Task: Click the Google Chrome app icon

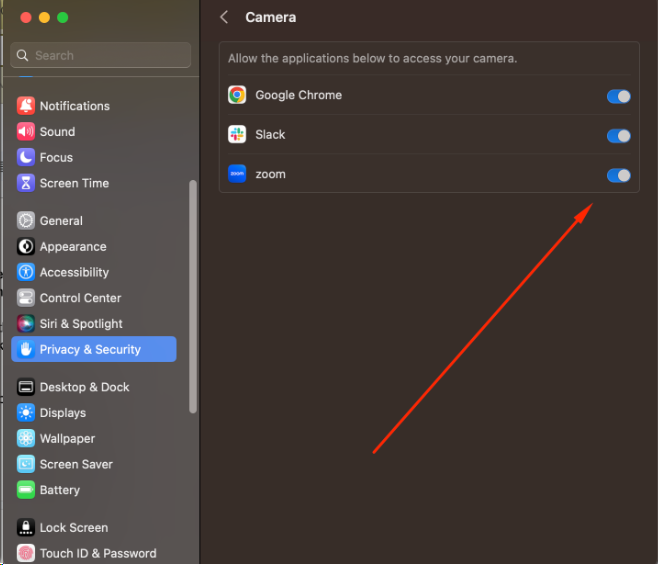Action: (237, 95)
